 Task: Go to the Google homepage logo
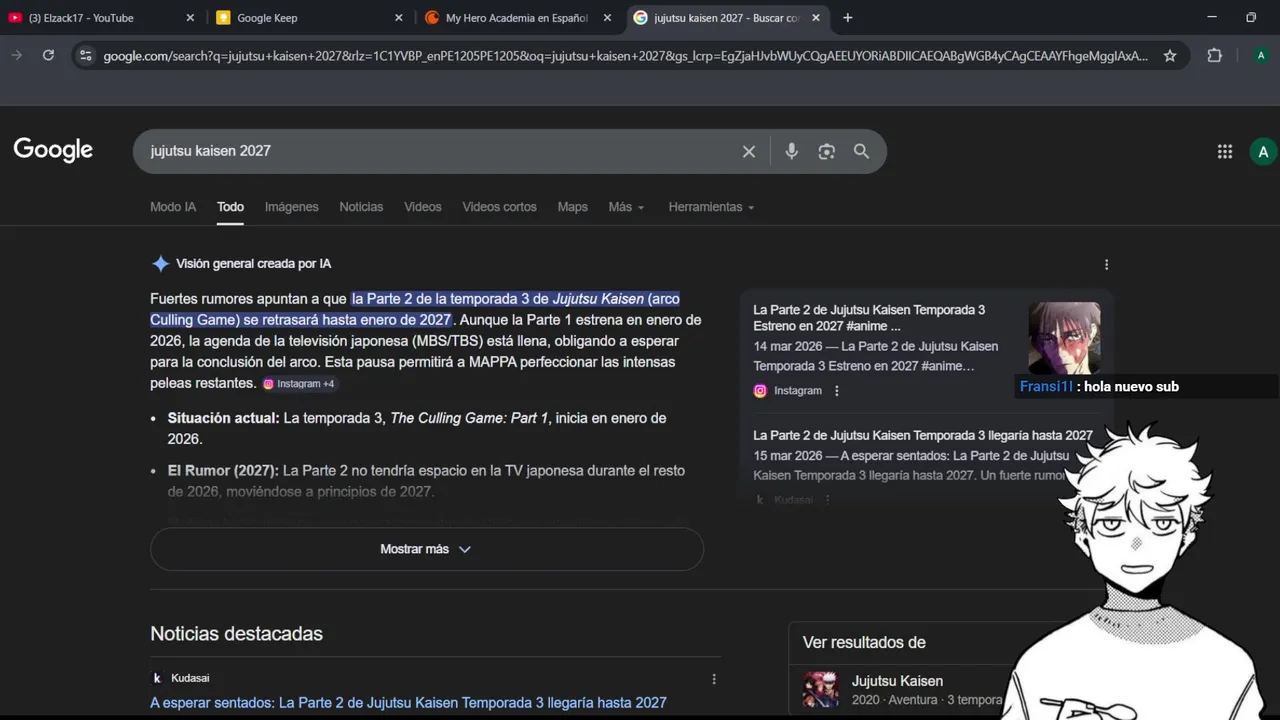tap(53, 150)
